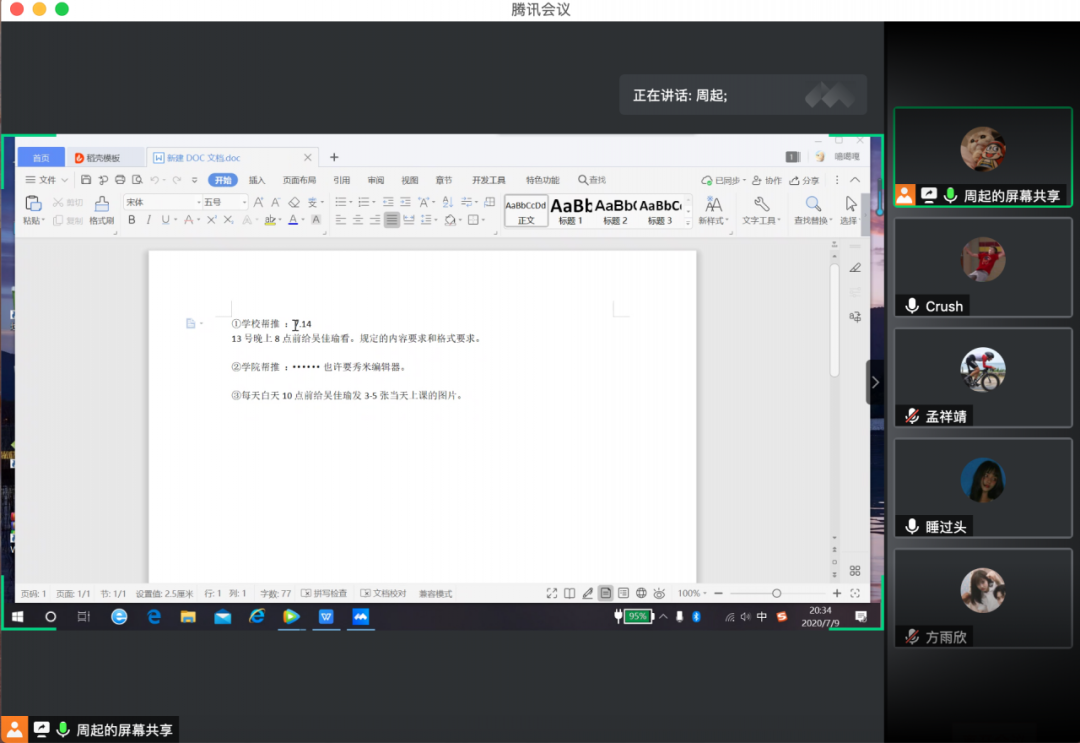Open the Windows Start menu

[19, 617]
